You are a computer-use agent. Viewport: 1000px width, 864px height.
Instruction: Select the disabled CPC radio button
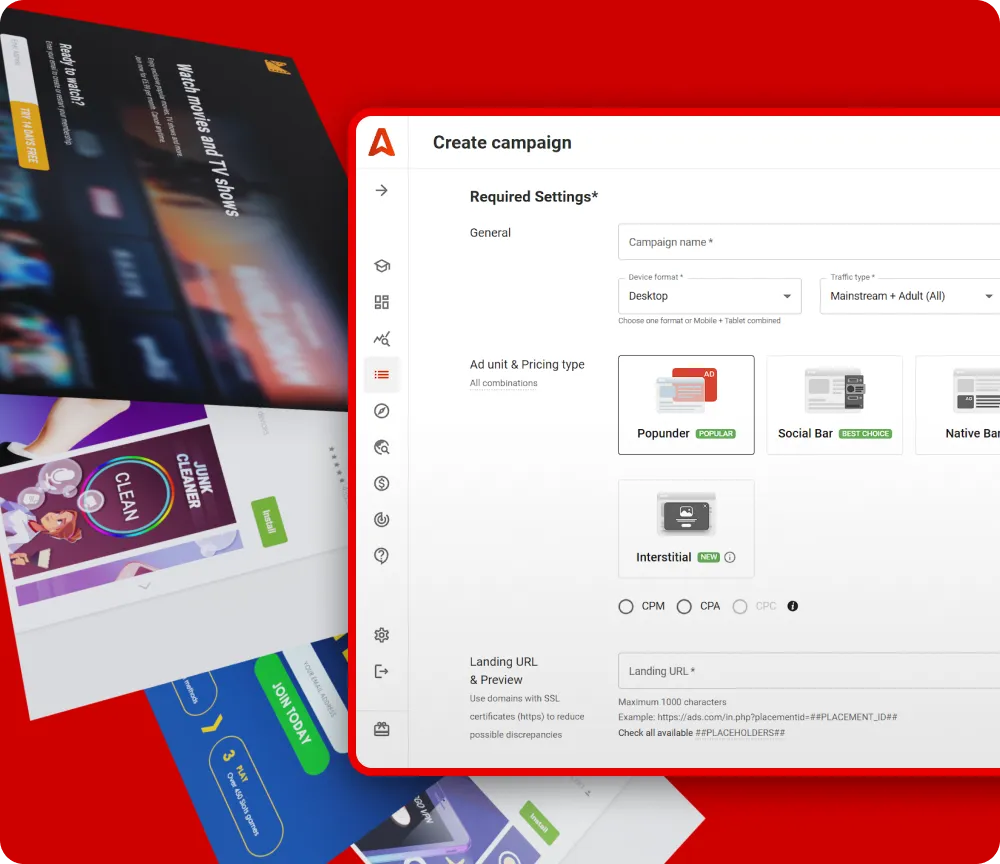pyautogui.click(x=740, y=606)
